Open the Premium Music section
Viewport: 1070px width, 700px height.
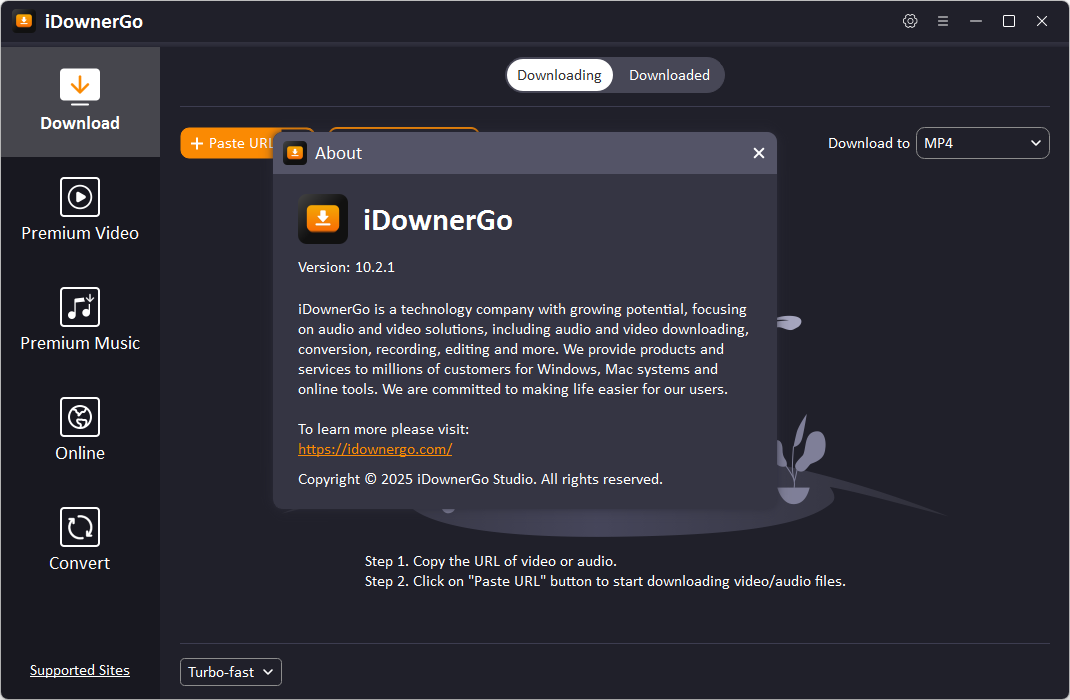[x=80, y=319]
